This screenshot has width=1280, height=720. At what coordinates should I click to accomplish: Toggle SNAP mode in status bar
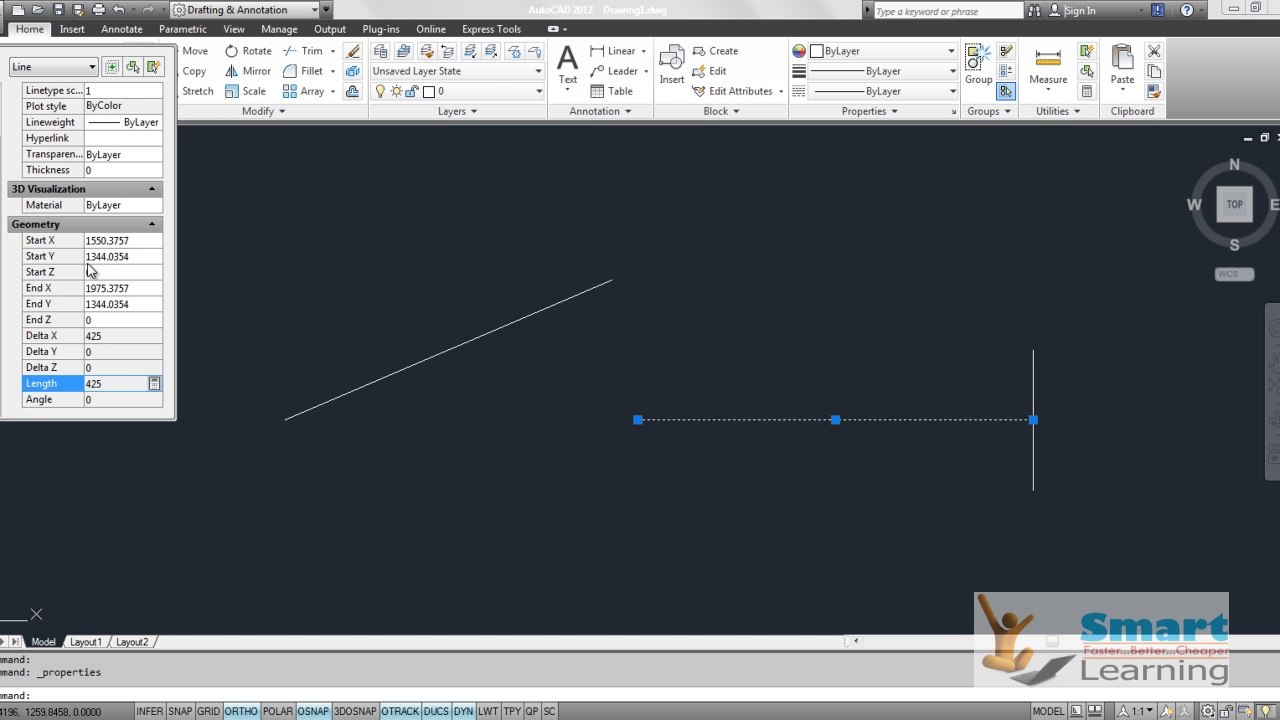180,711
